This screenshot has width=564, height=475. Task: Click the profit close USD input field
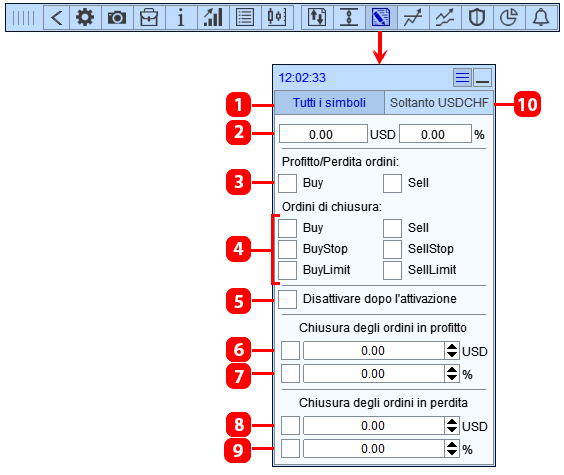click(374, 351)
